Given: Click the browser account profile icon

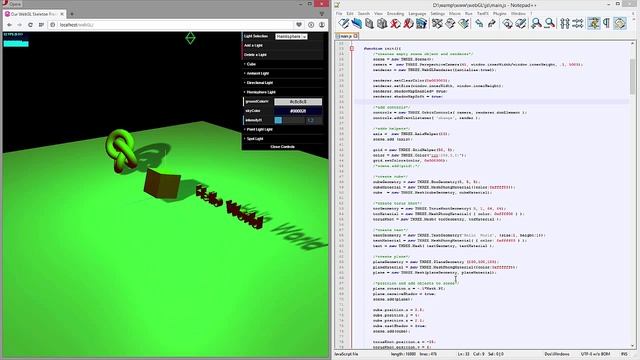Looking at the screenshot, I should 322,25.
